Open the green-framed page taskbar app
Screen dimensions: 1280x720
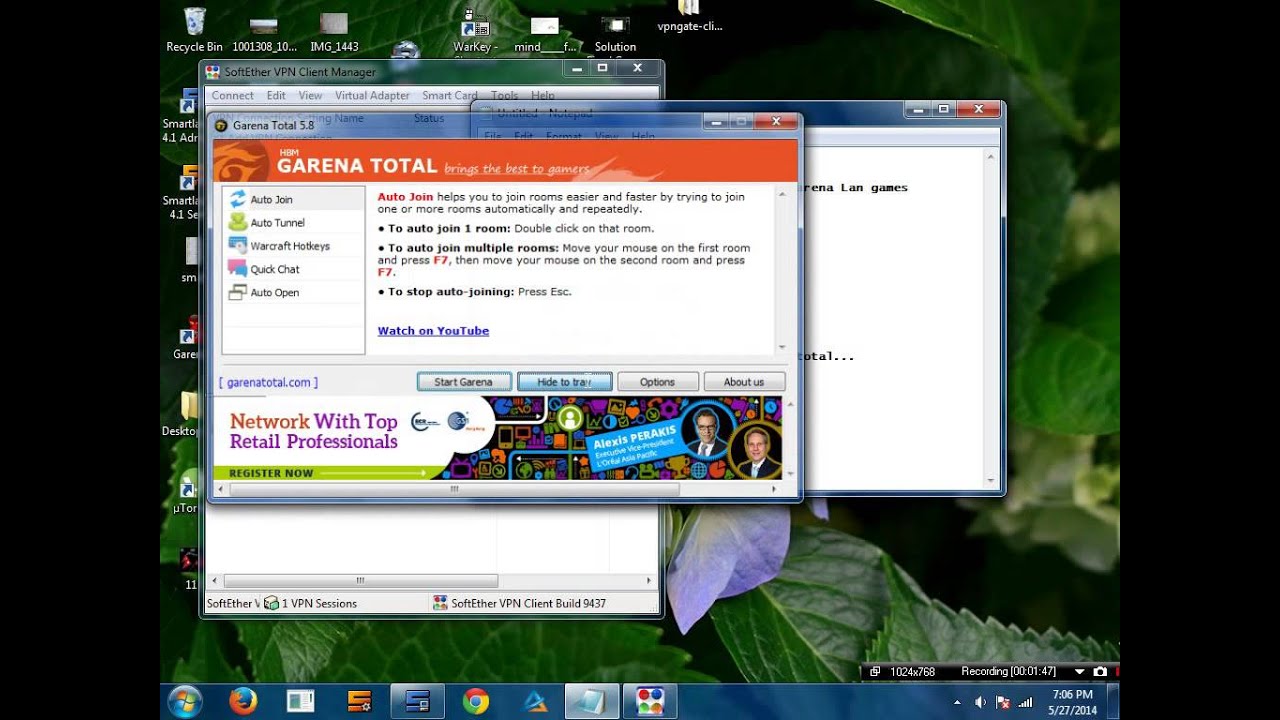coord(301,702)
